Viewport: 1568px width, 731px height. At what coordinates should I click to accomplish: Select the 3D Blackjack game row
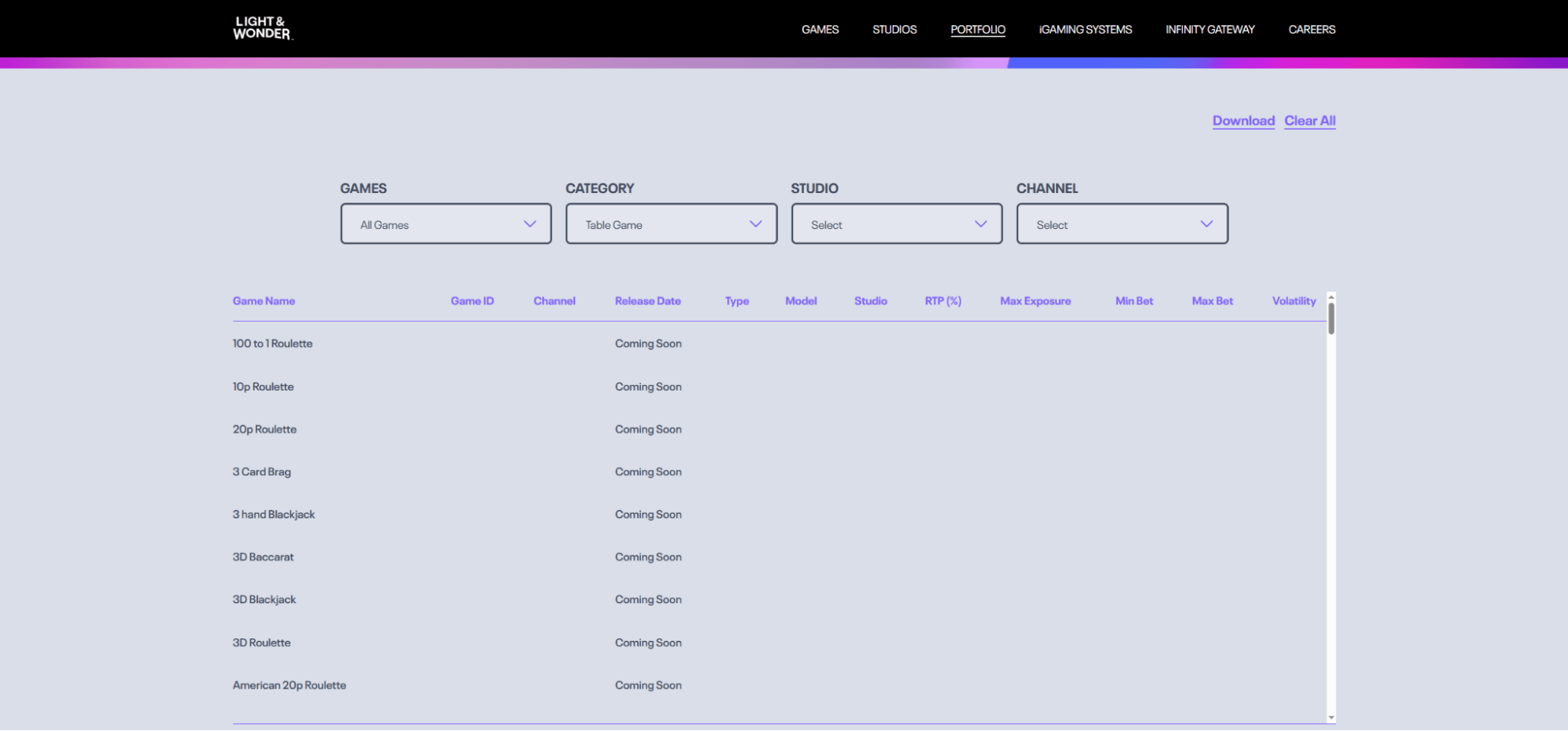(x=779, y=600)
